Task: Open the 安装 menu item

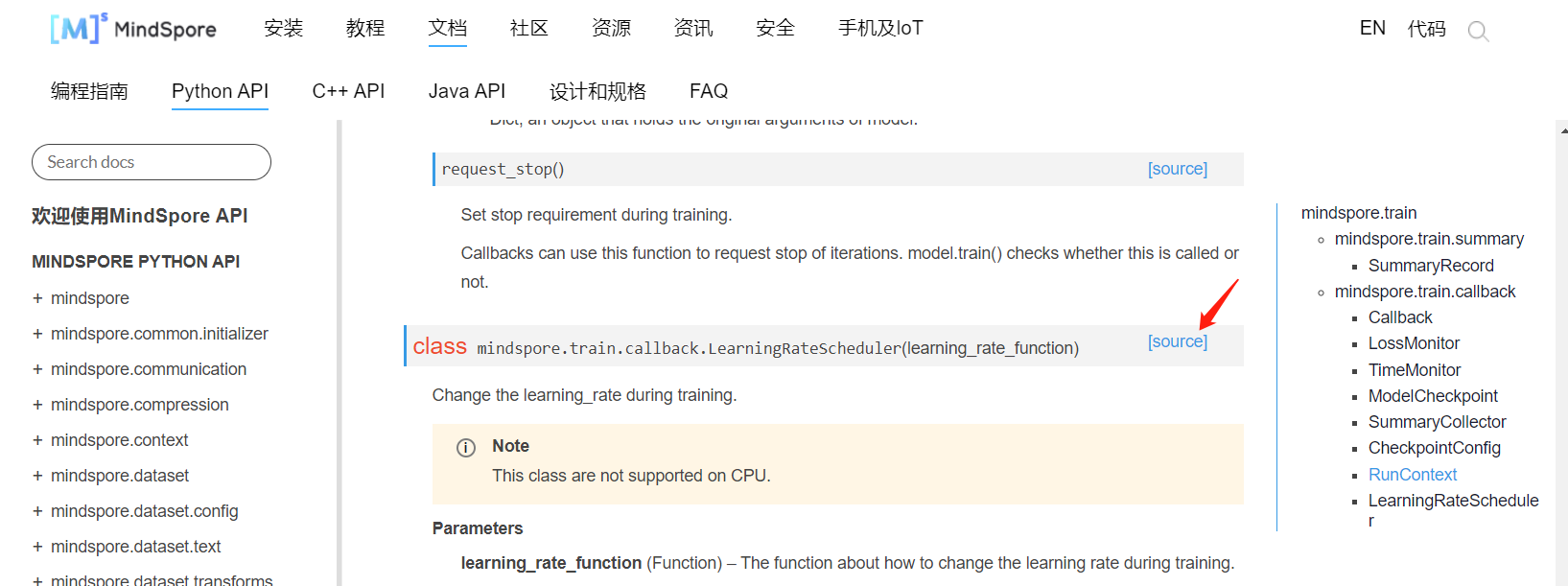Action: [x=283, y=29]
